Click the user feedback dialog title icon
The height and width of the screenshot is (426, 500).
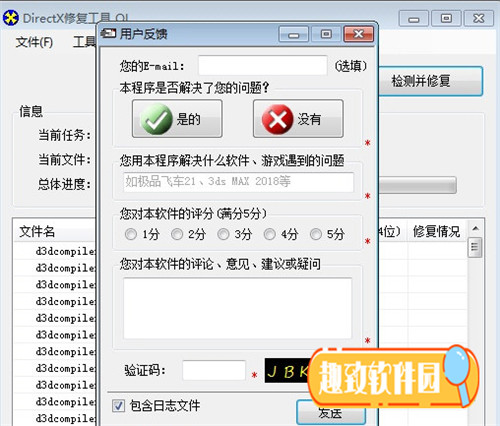(108, 33)
